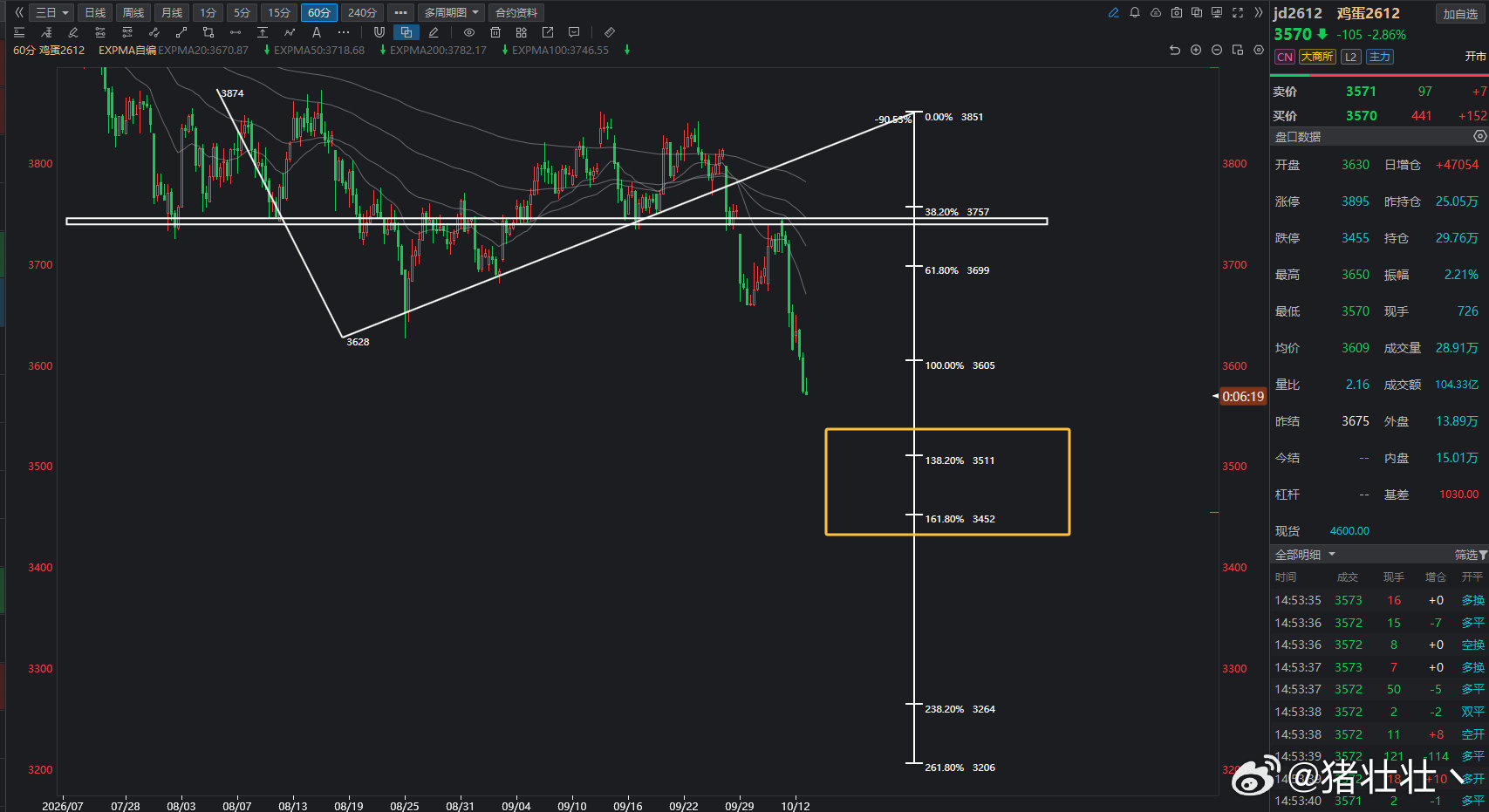Viewport: 1489px width, 812px height.
Task: Open the 三日 period dropdown
Action: 51,12
